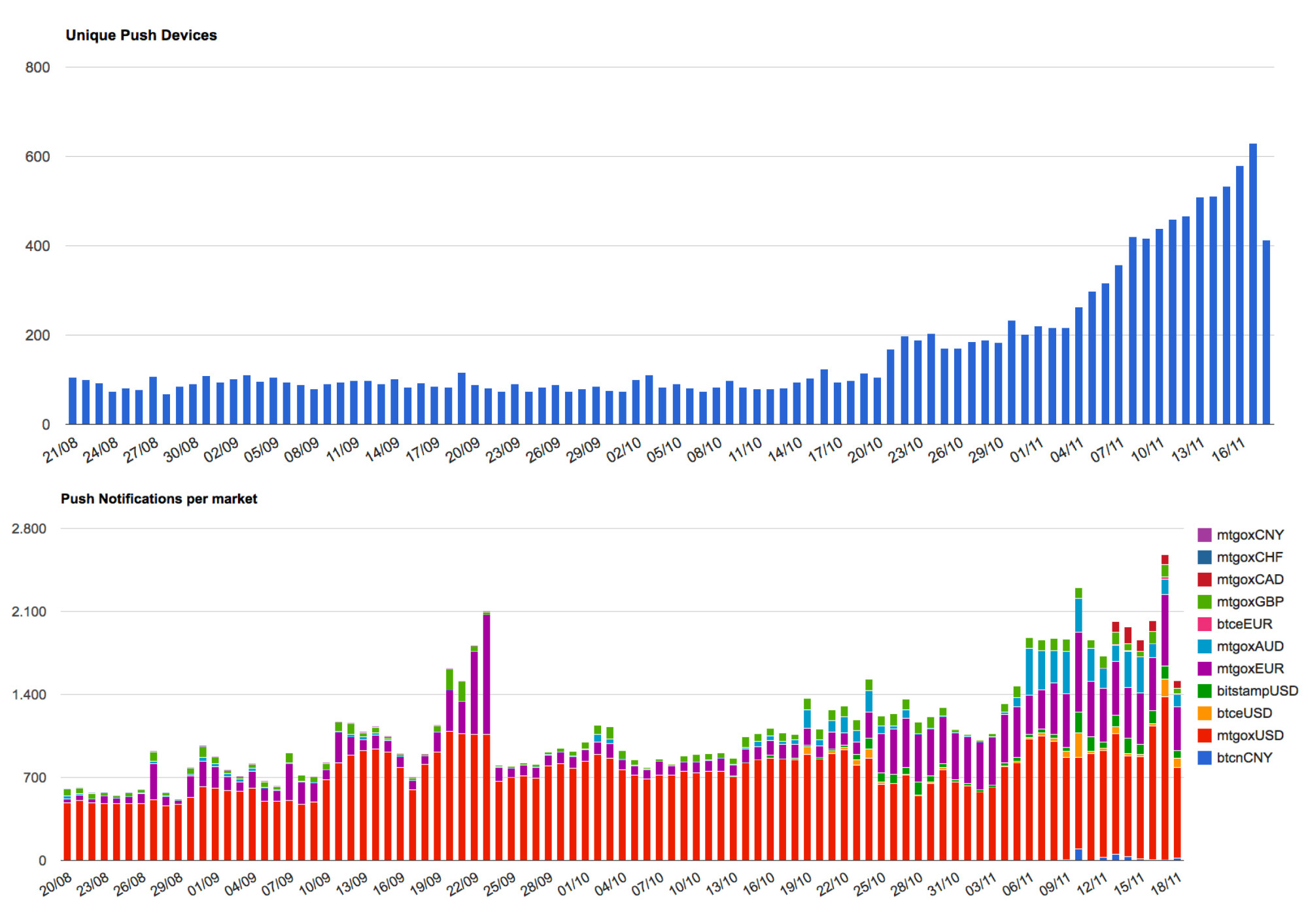Image resolution: width=1308 pixels, height=924 pixels.
Task: Click the btcnCNY legend color swatch
Action: coord(1204,757)
